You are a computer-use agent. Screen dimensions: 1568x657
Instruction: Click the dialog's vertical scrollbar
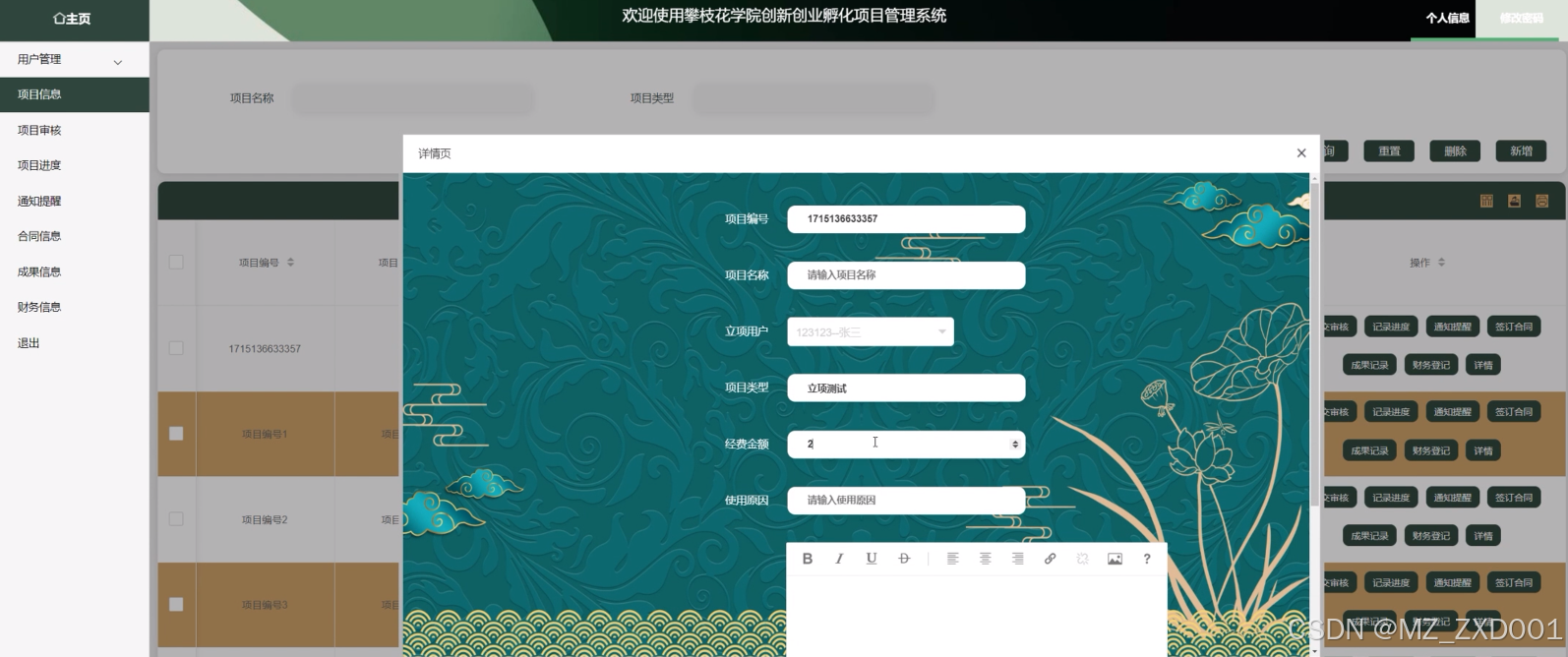click(x=1314, y=344)
